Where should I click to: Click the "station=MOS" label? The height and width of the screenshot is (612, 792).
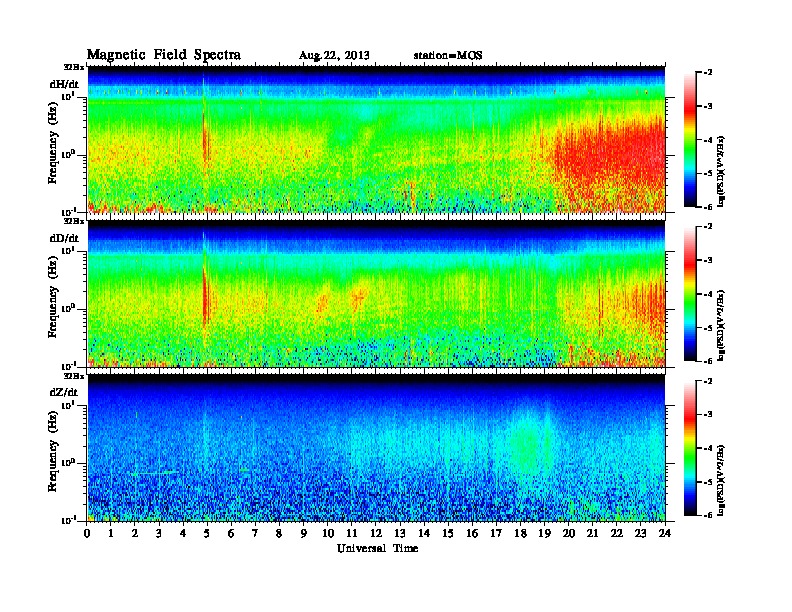click(448, 55)
